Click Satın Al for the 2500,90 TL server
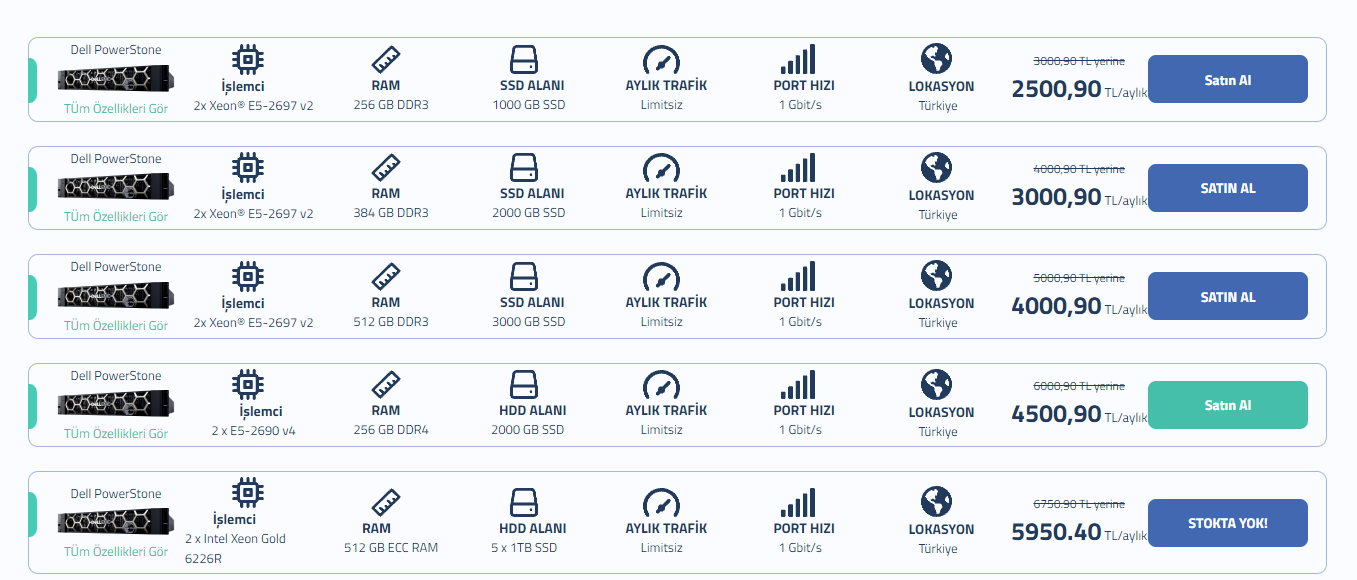The width and height of the screenshot is (1357, 580). click(x=1227, y=80)
